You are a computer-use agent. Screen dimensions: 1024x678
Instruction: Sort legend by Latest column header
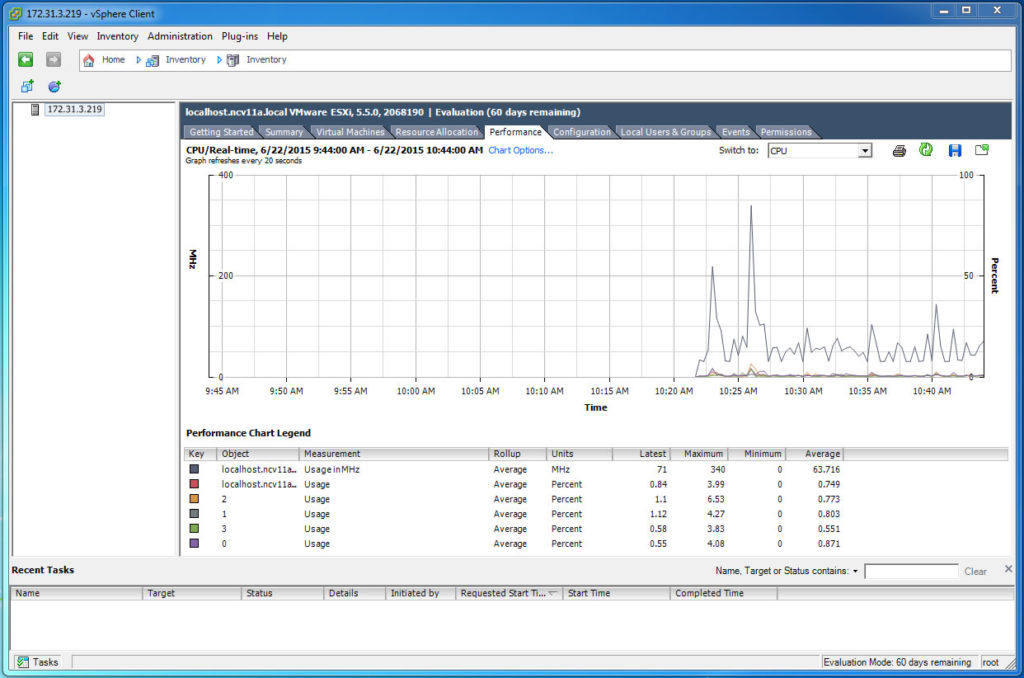click(x=641, y=453)
